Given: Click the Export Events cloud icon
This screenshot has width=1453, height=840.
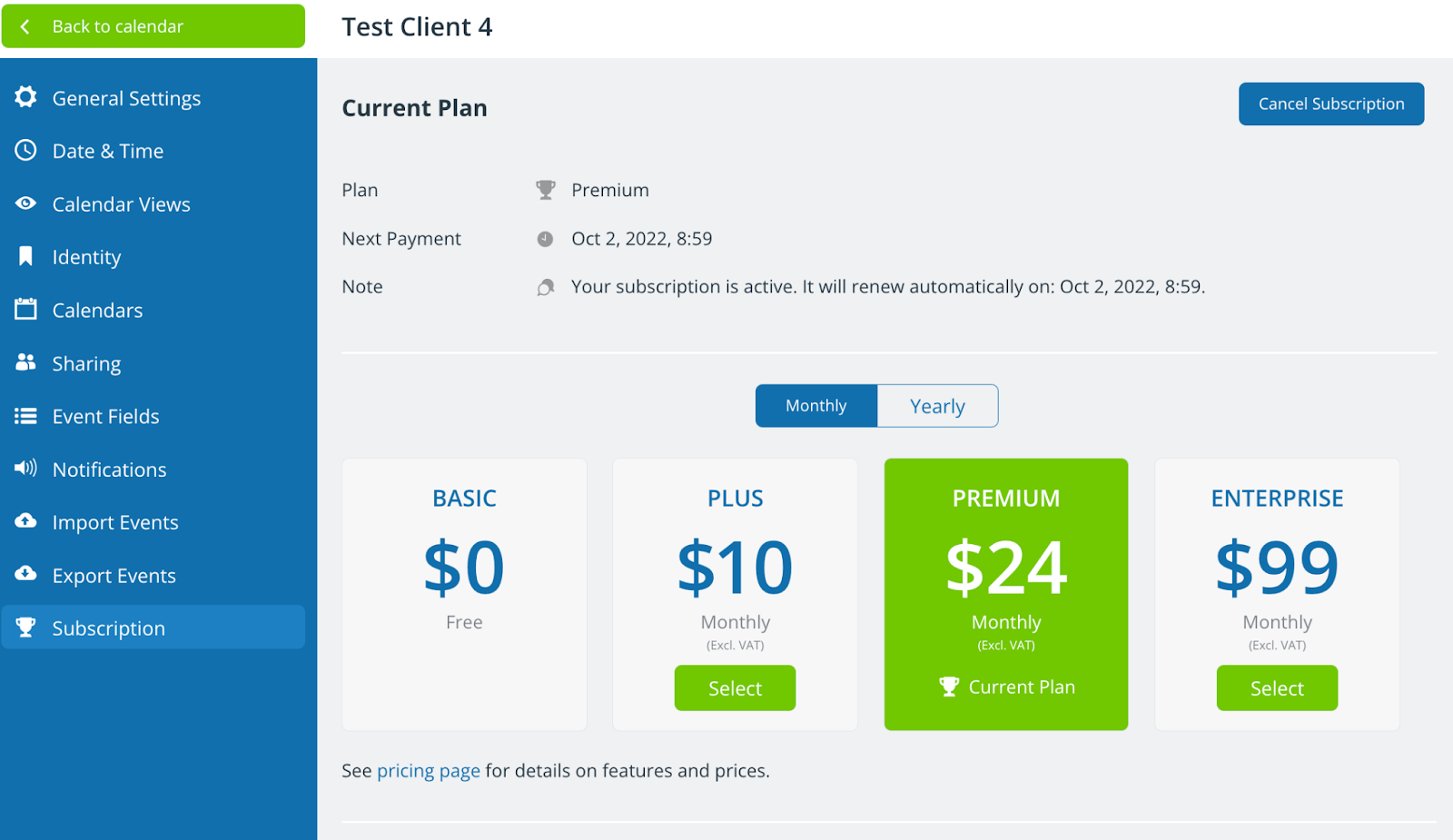Looking at the screenshot, I should click(x=25, y=574).
